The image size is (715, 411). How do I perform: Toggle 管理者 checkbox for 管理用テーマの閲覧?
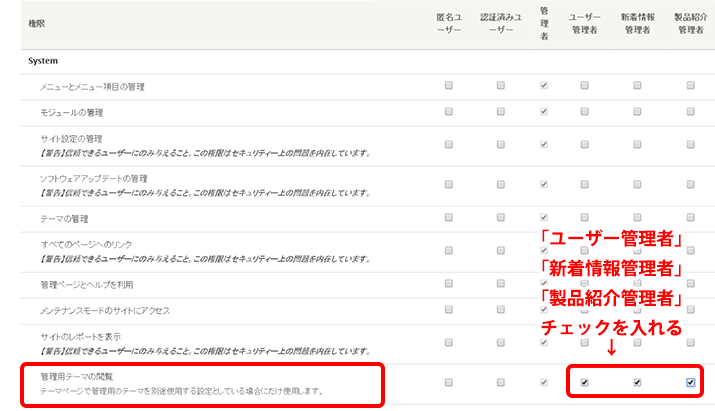point(544,382)
